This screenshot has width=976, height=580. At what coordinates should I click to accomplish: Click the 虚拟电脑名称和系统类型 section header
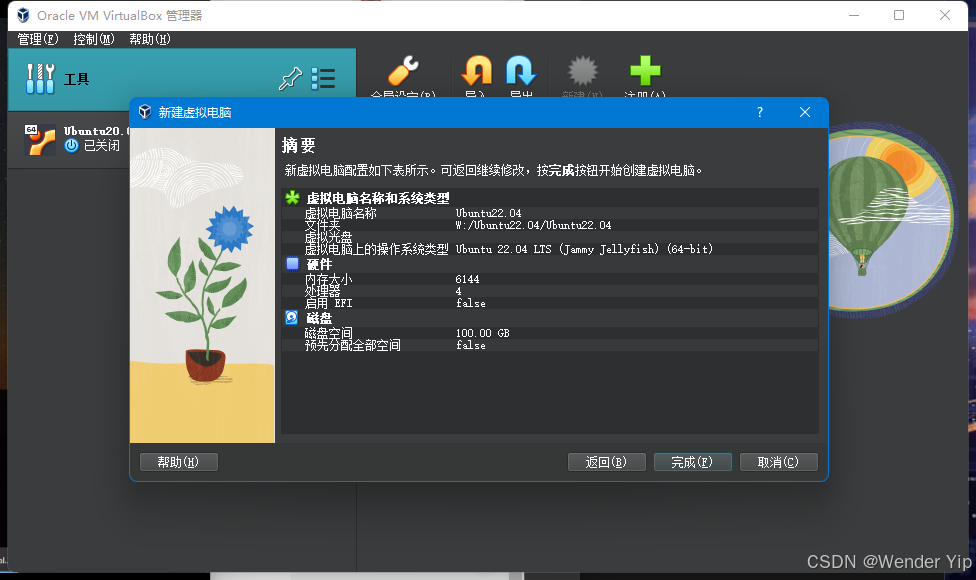point(378,198)
